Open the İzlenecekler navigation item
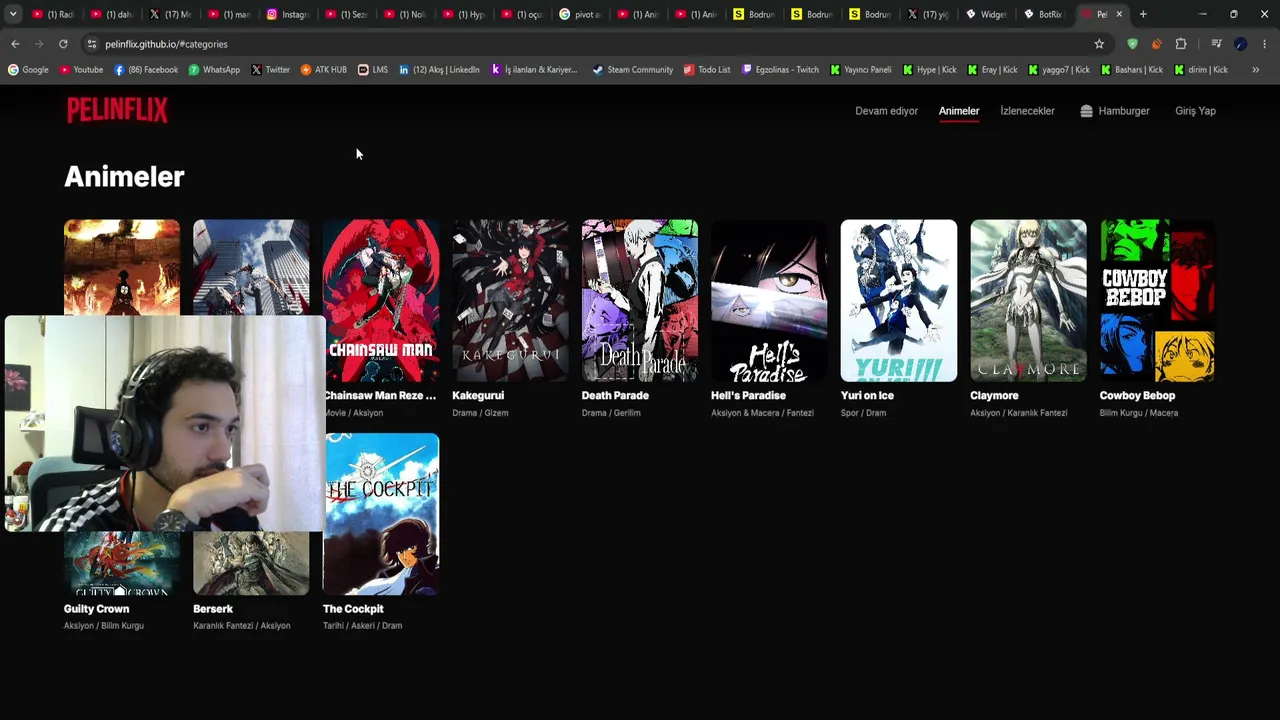 pyautogui.click(x=1027, y=111)
